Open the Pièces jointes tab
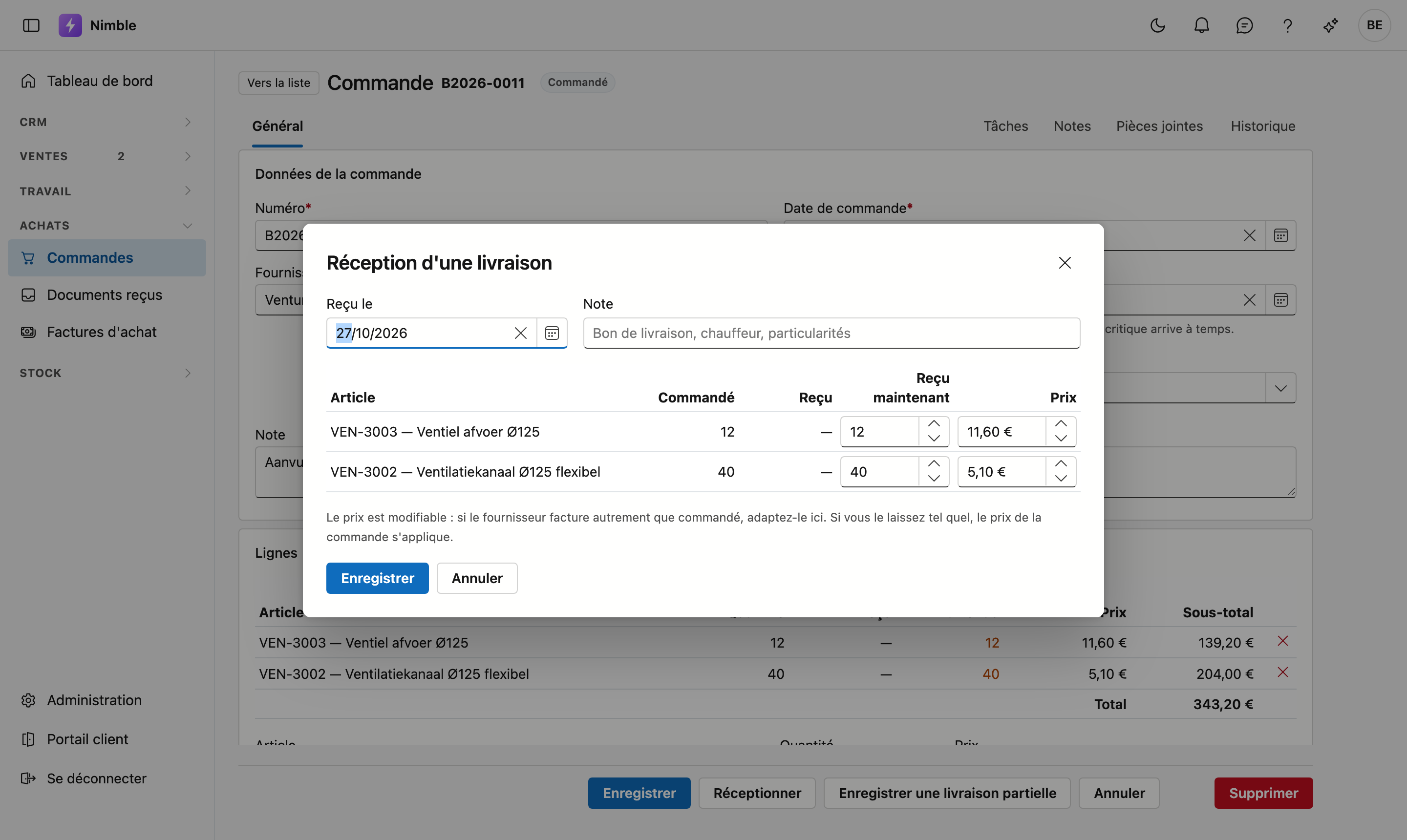The height and width of the screenshot is (840, 1407). tap(1159, 126)
